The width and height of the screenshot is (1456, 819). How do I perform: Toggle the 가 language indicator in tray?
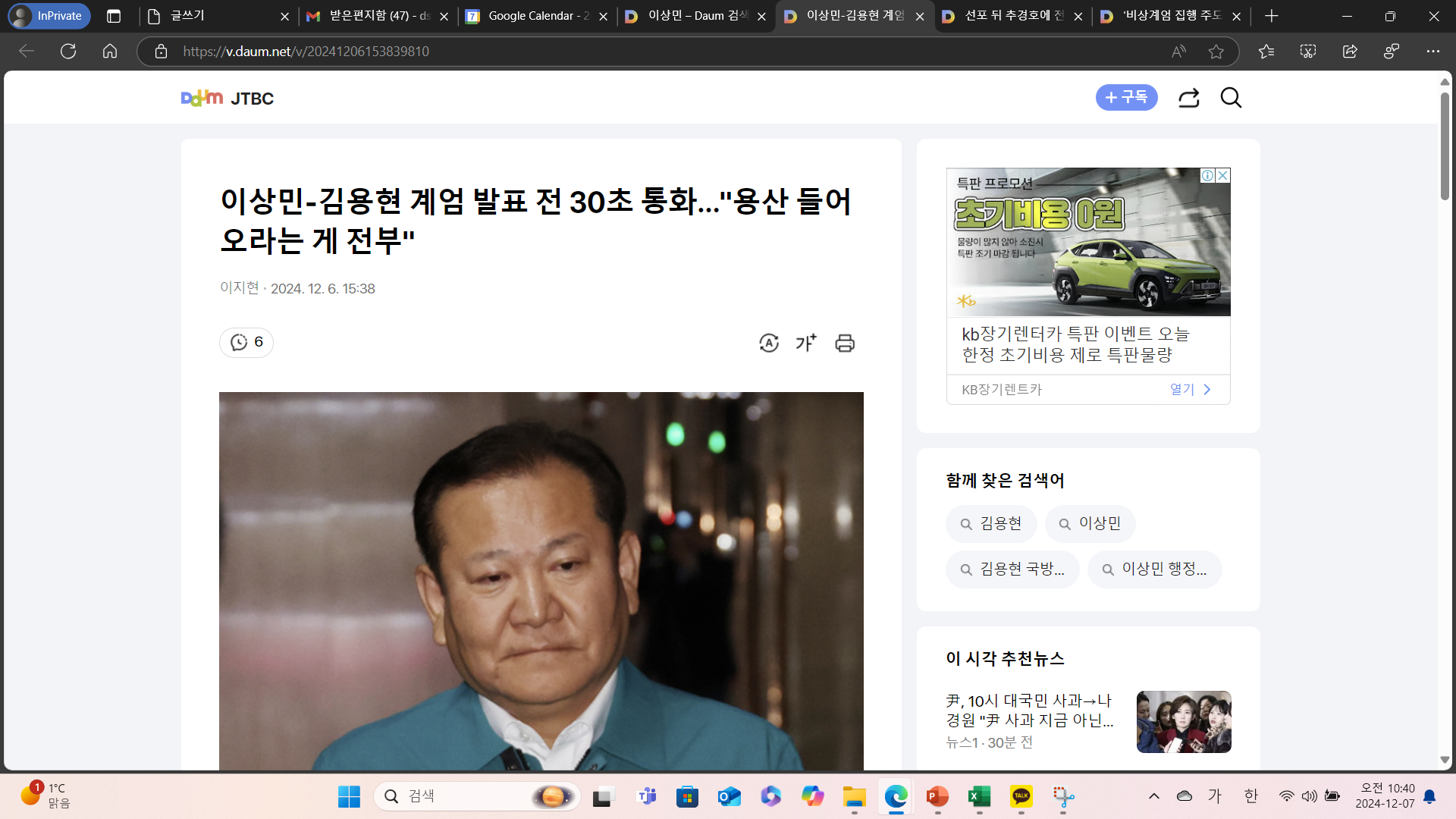pos(1215,795)
